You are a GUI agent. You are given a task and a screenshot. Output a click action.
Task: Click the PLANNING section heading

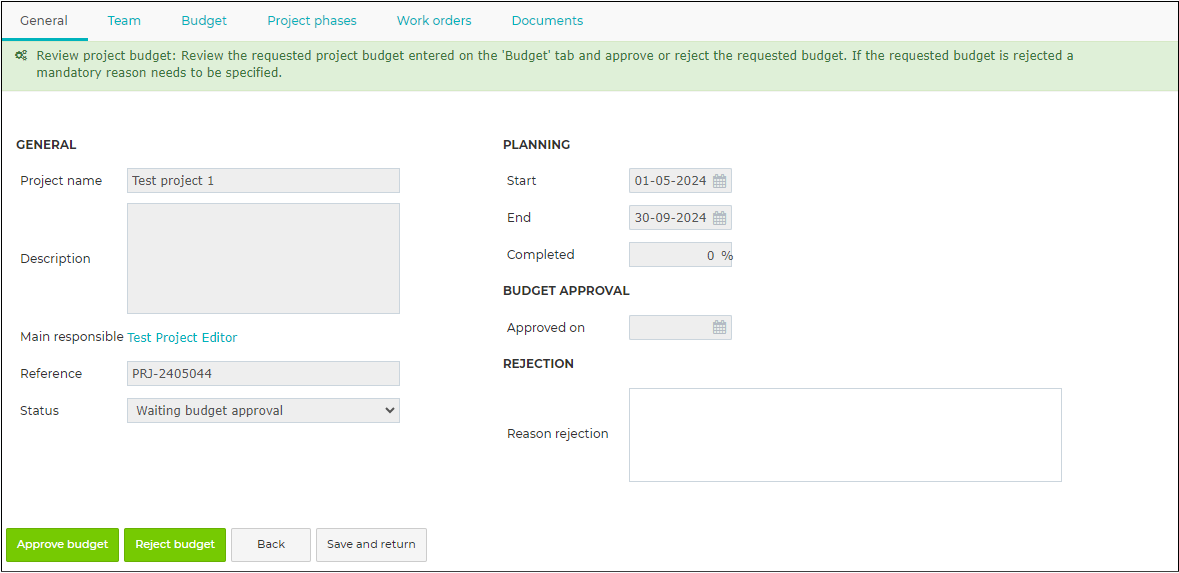click(536, 145)
